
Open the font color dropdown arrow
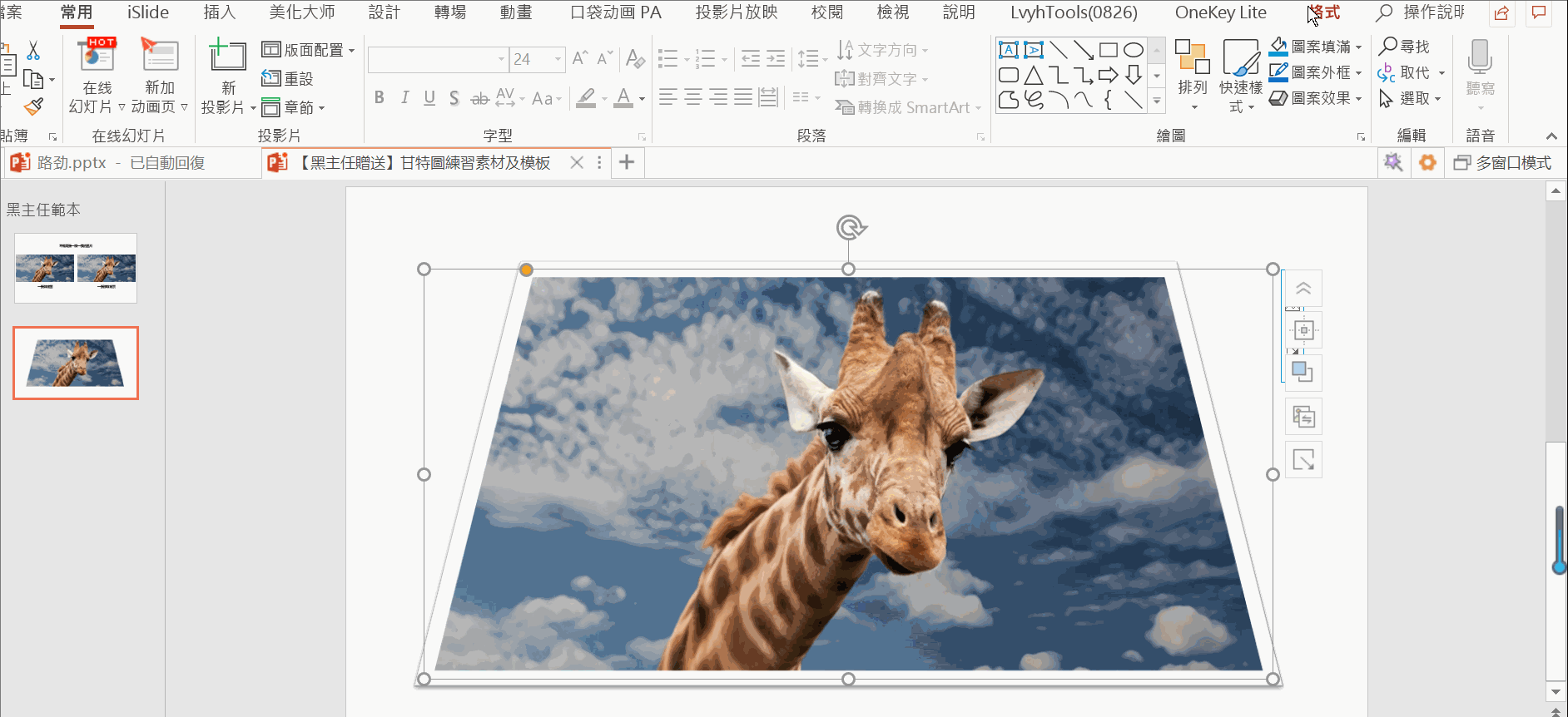pyautogui.click(x=642, y=99)
